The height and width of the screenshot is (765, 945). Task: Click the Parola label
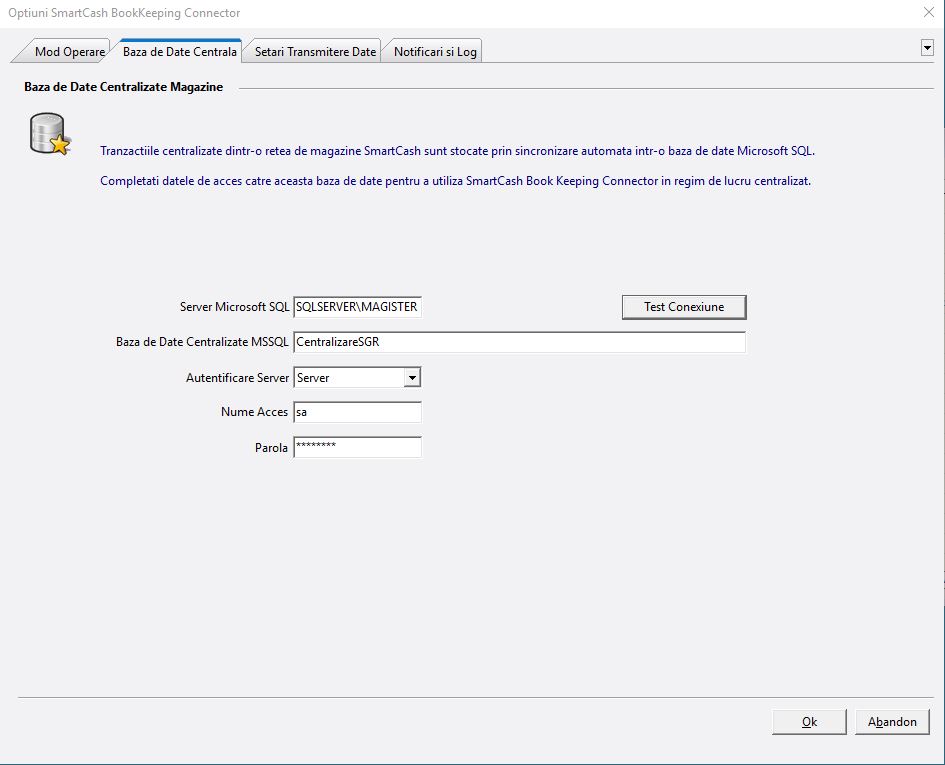click(271, 448)
